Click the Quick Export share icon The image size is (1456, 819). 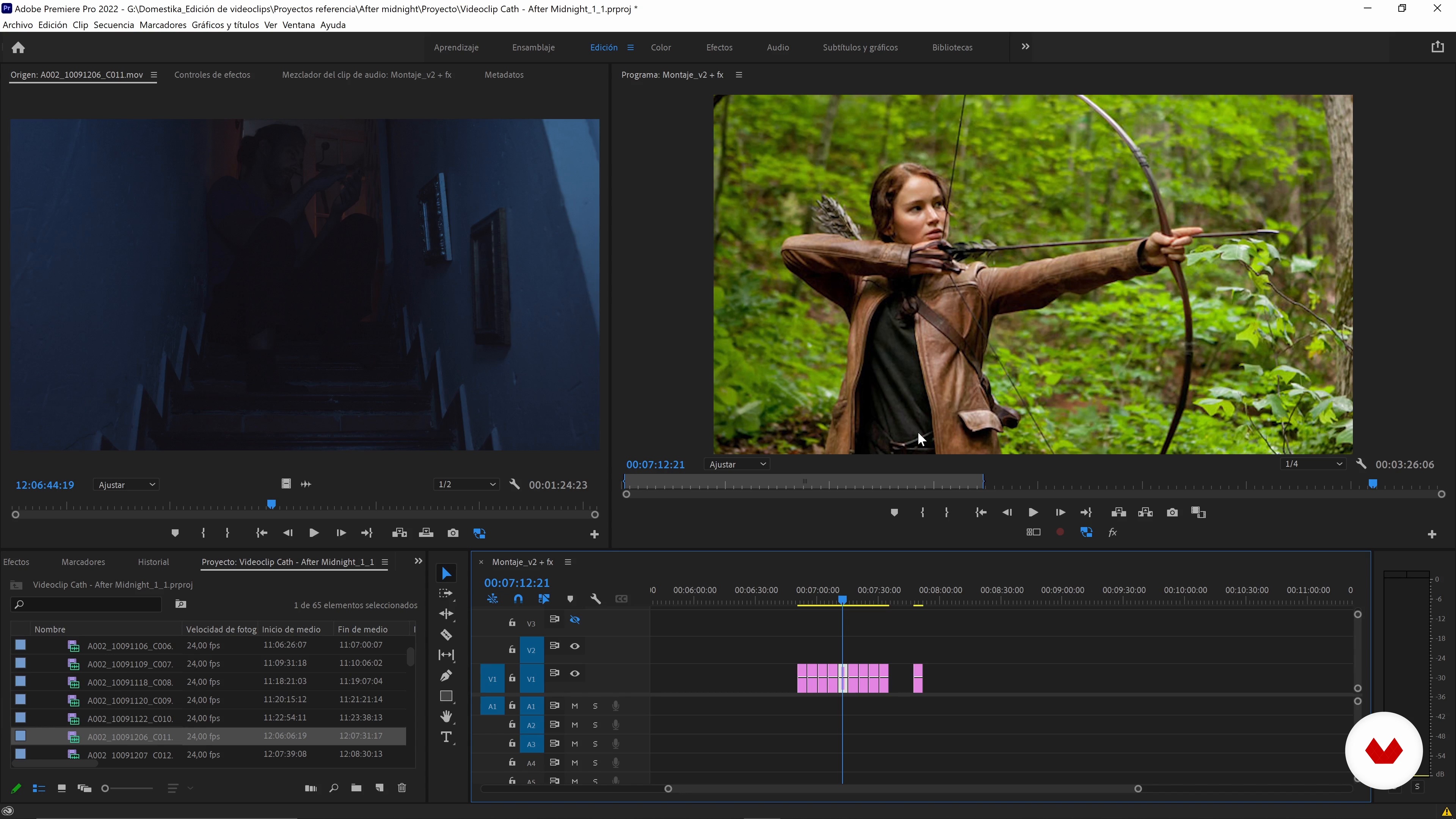[1437, 47]
